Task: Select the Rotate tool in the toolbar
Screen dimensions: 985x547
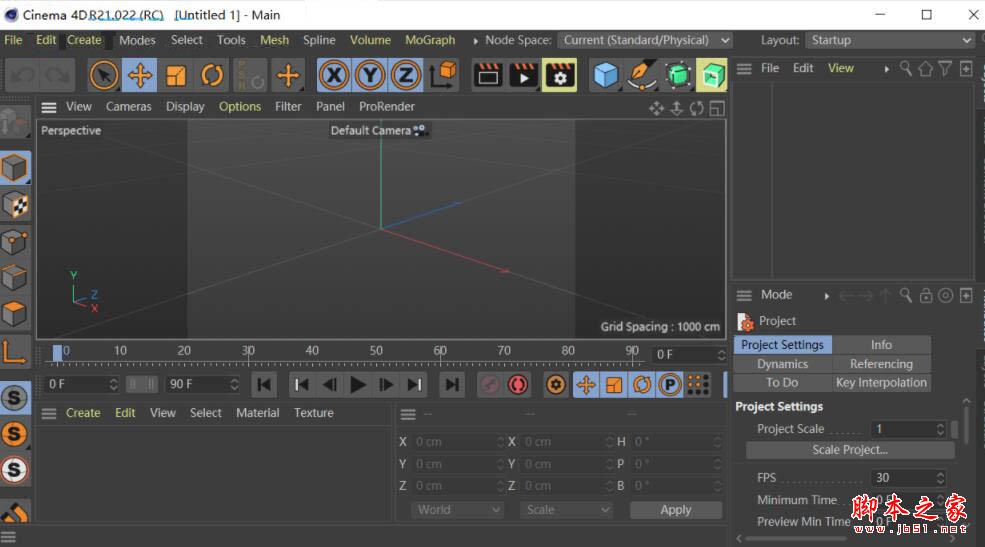Action: pos(212,76)
